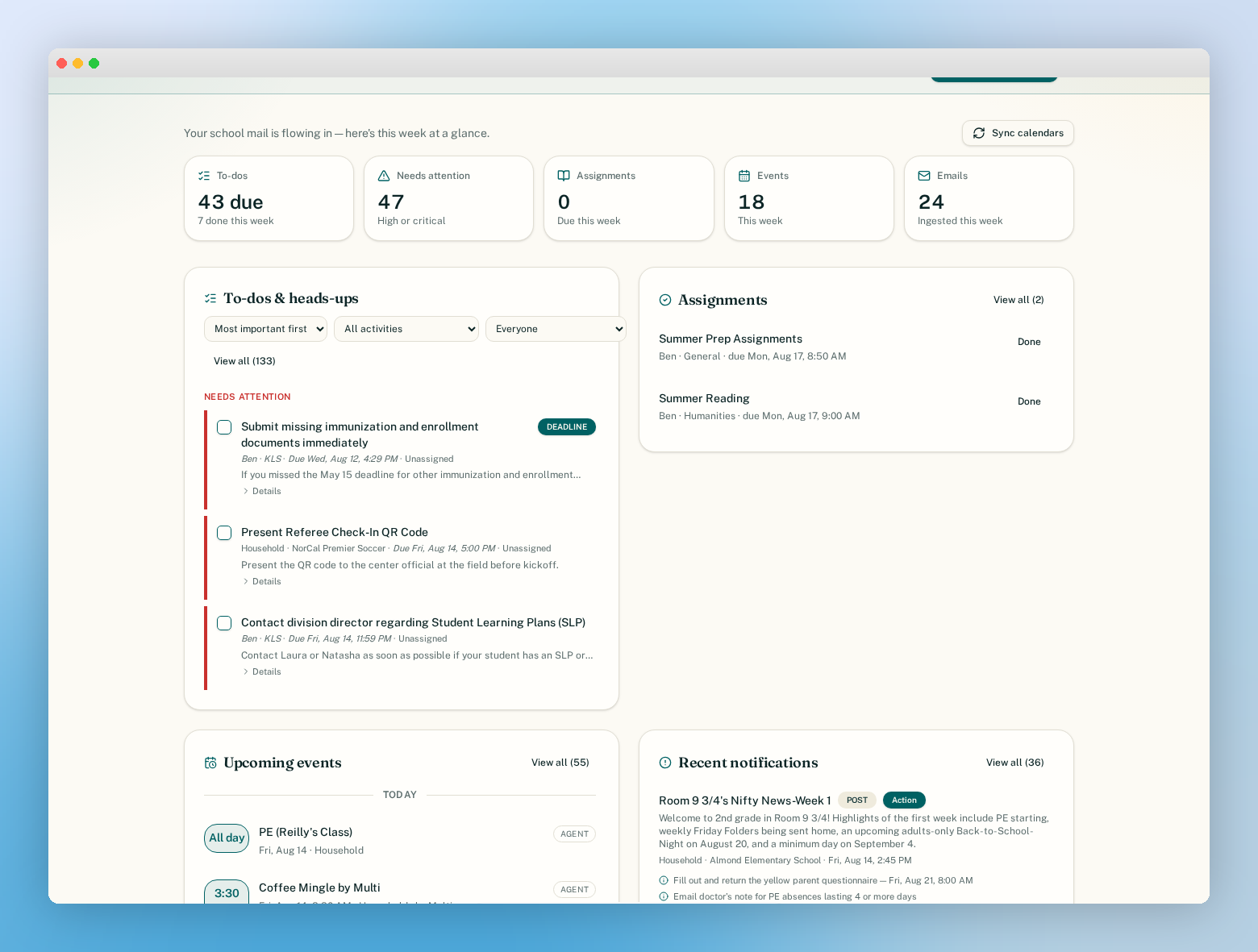Open the To-dos 43 due summary card
1258x952 pixels.
(x=269, y=198)
